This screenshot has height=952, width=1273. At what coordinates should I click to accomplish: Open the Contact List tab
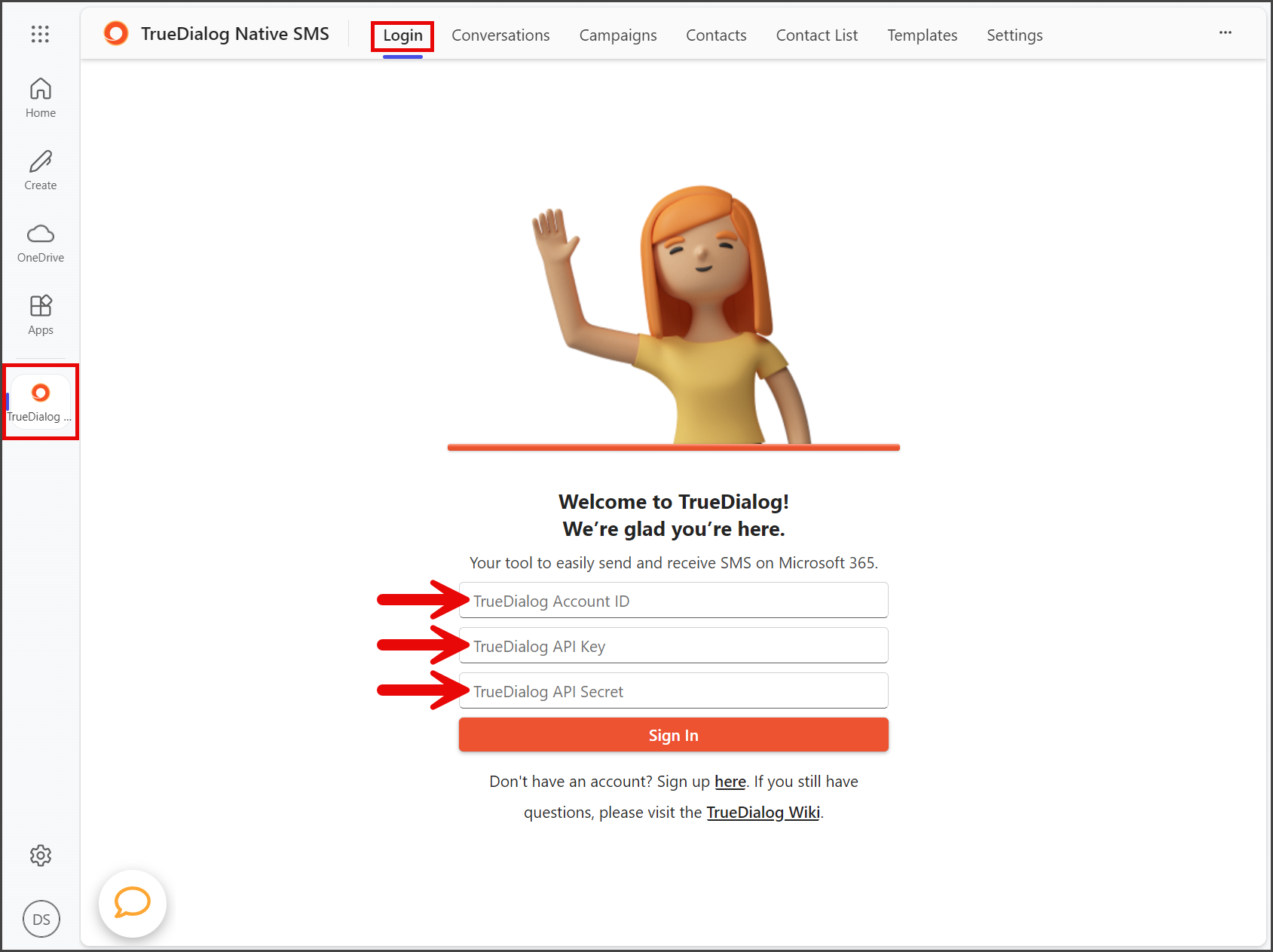point(817,35)
